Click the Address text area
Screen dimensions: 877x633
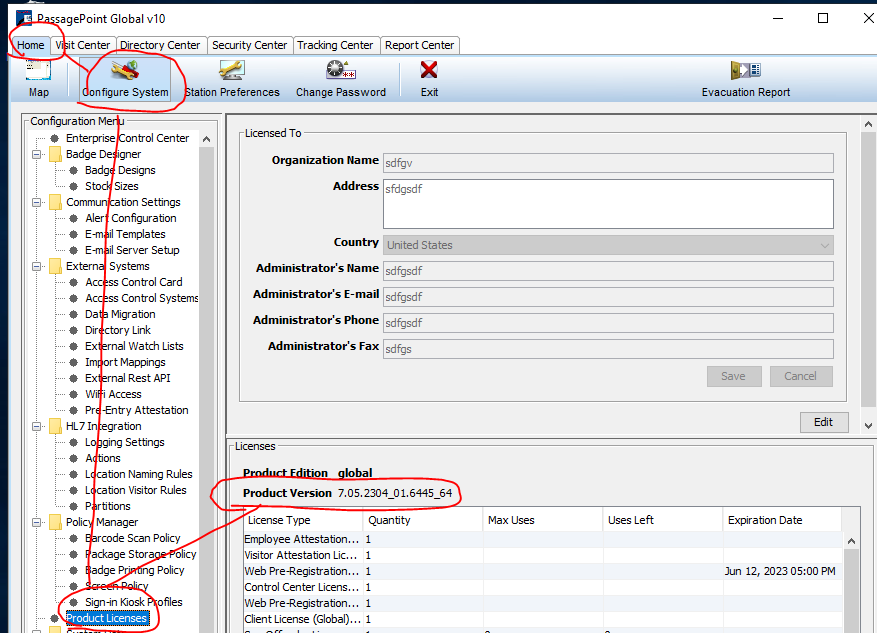point(608,204)
